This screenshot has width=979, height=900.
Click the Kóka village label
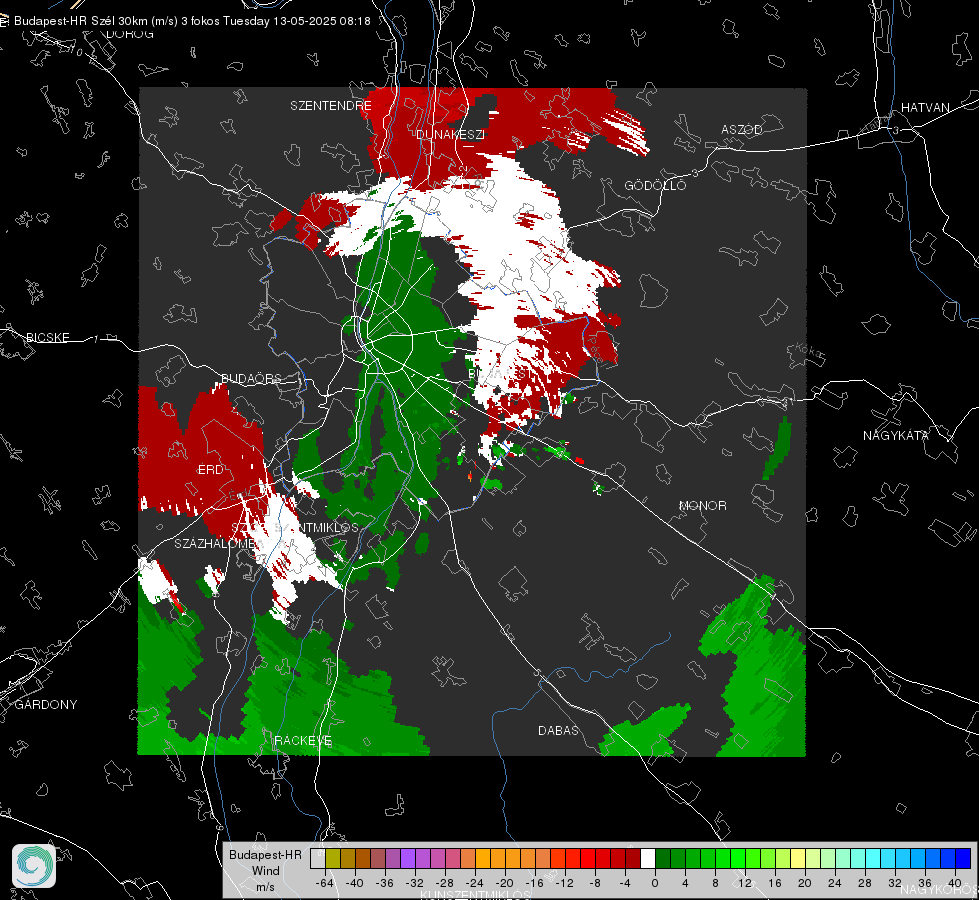(808, 350)
